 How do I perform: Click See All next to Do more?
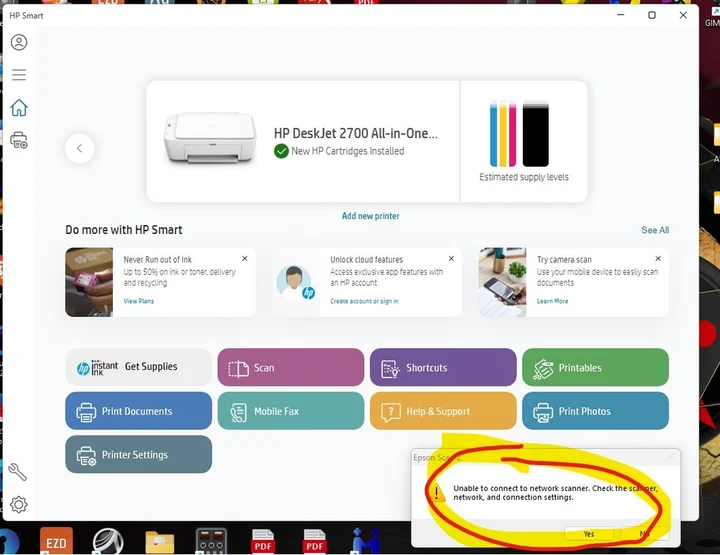pyautogui.click(x=655, y=230)
